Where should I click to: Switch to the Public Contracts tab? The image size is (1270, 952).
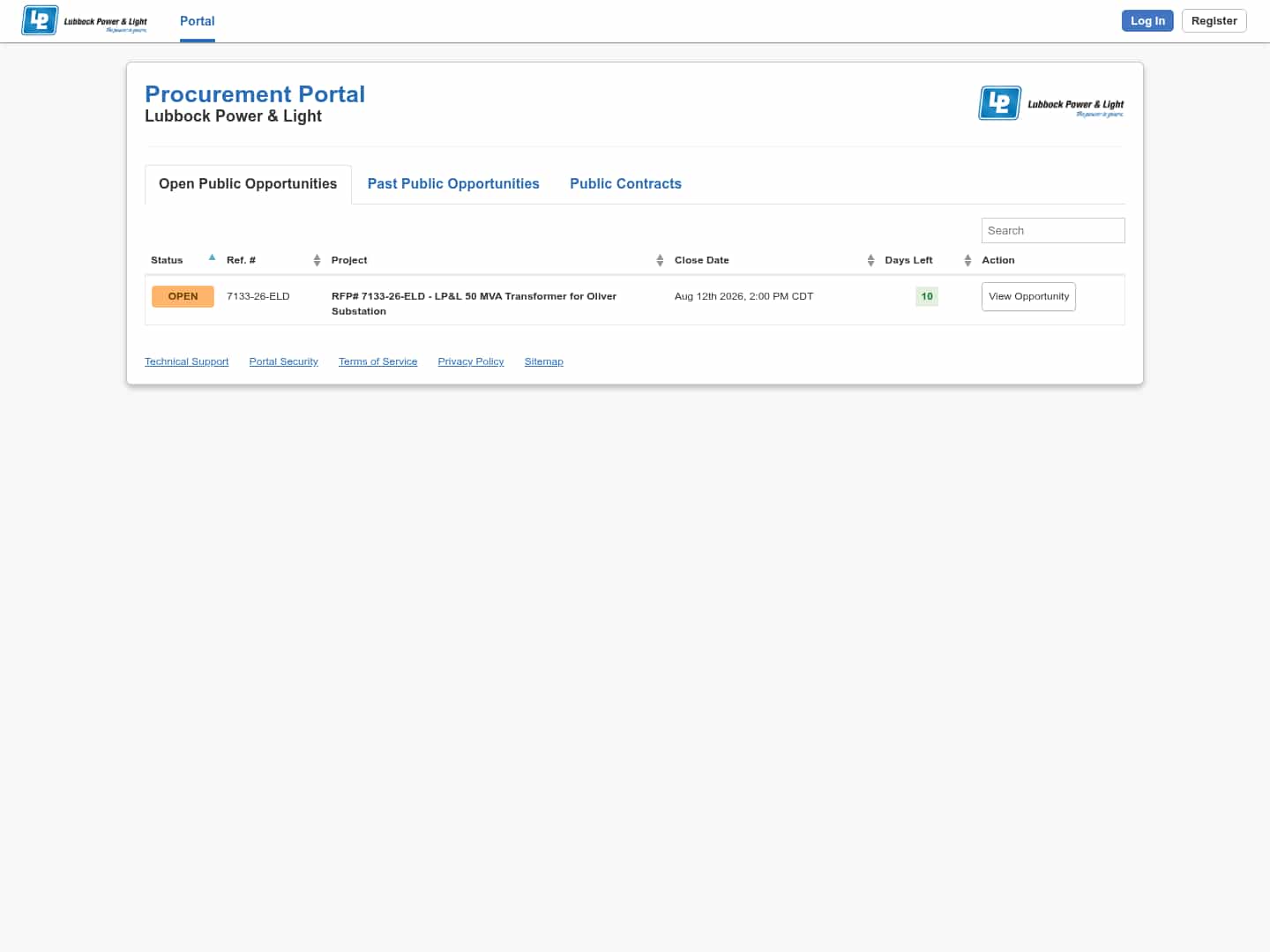[x=625, y=184]
